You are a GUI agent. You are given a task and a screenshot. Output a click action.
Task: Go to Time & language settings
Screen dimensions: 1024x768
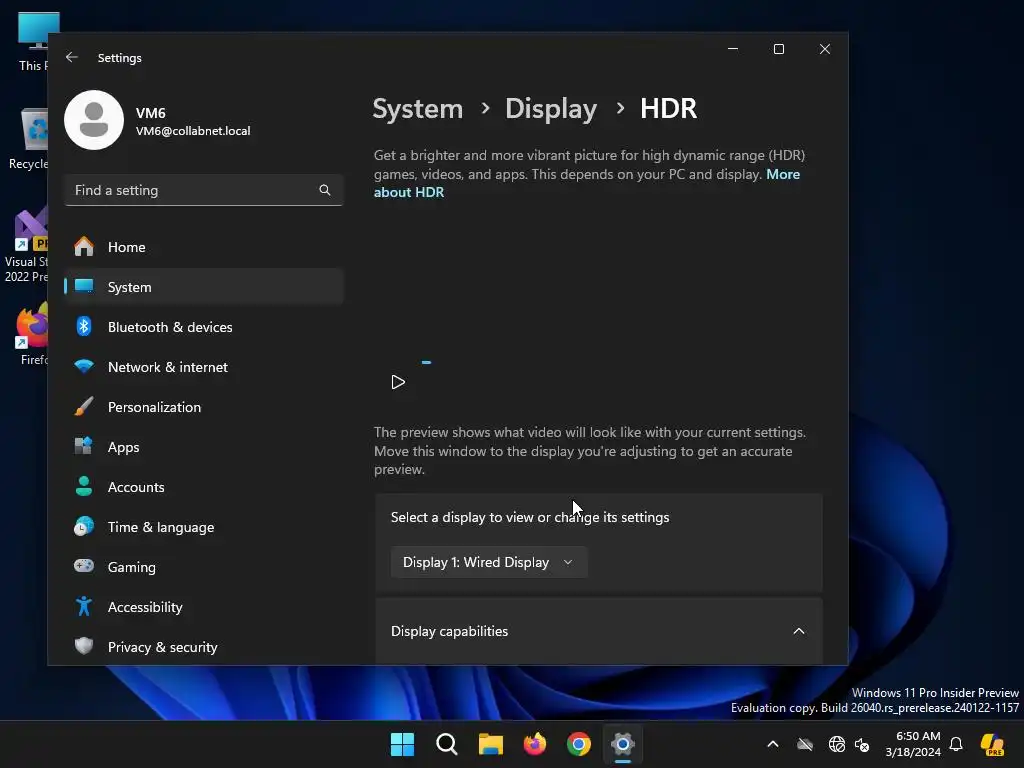[204, 527]
